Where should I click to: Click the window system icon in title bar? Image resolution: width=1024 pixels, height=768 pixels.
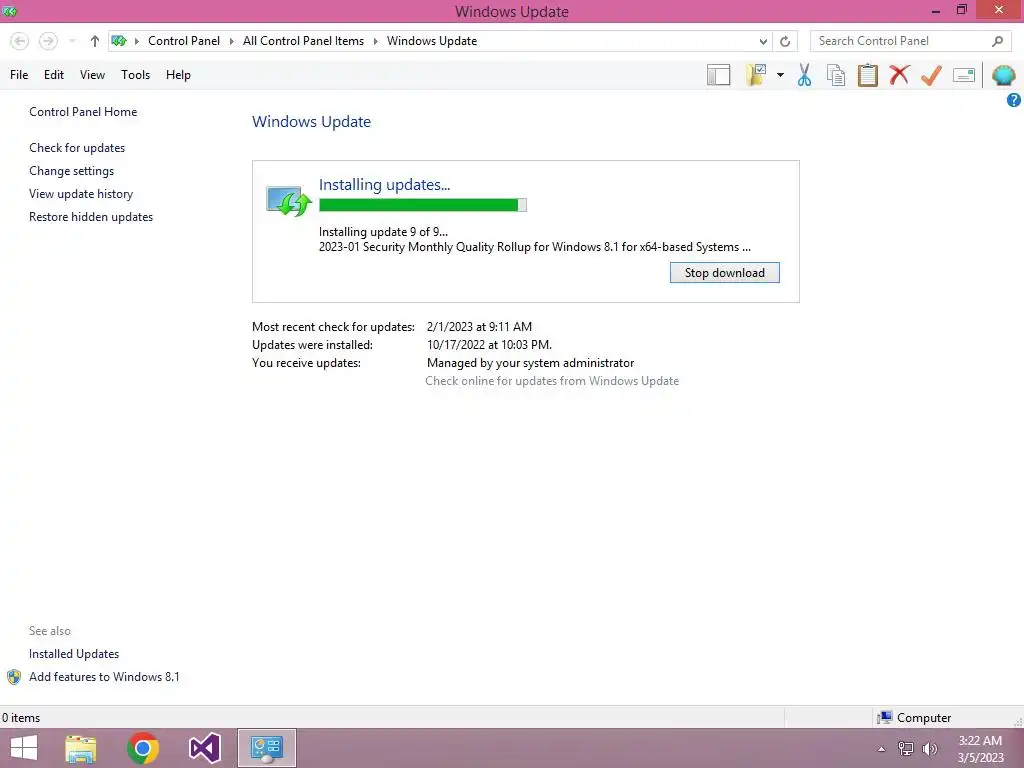(x=9, y=11)
